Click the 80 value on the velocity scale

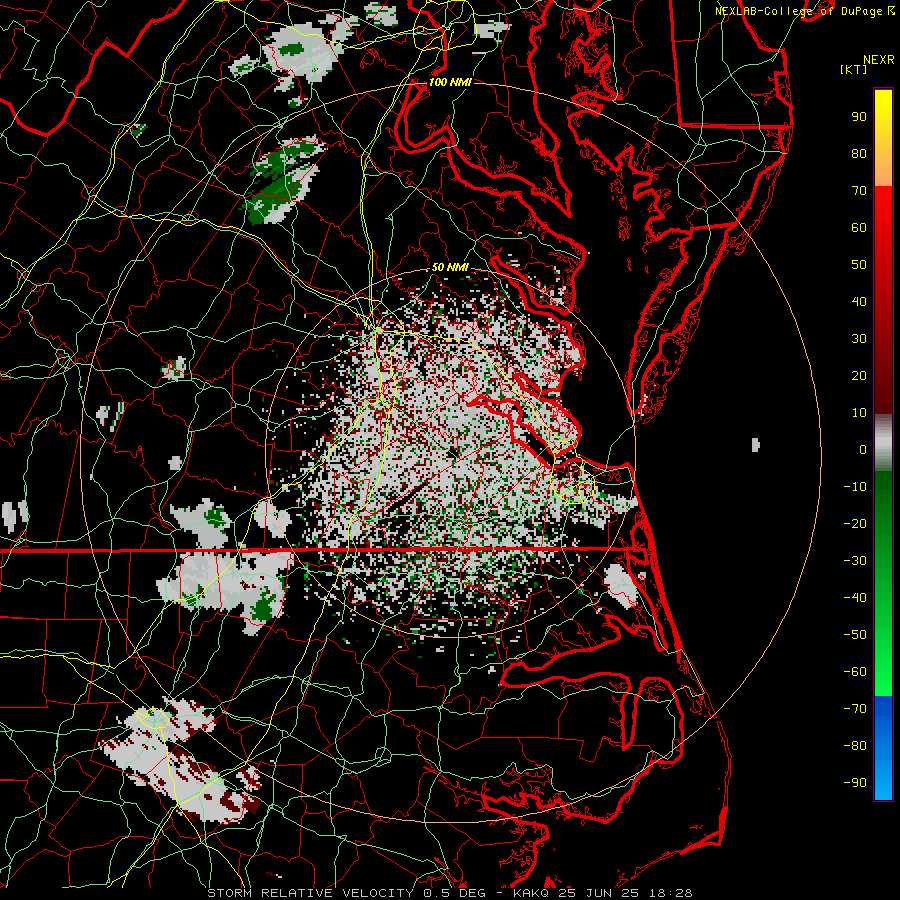coord(859,154)
